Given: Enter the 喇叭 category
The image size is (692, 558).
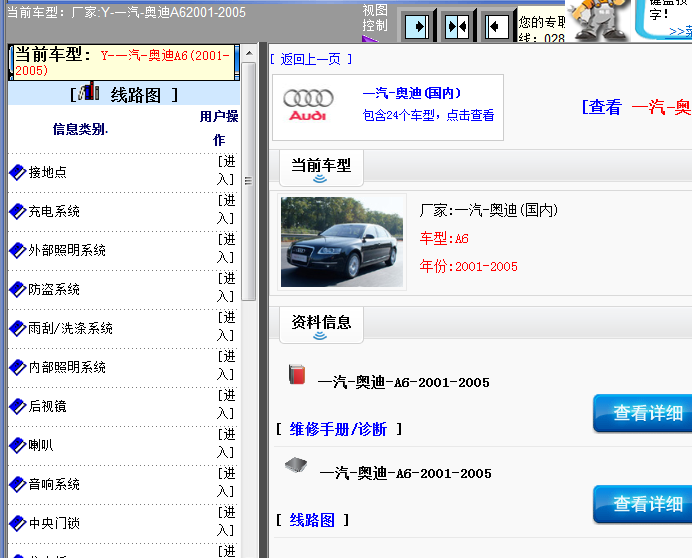Looking at the screenshot, I should (226, 443).
